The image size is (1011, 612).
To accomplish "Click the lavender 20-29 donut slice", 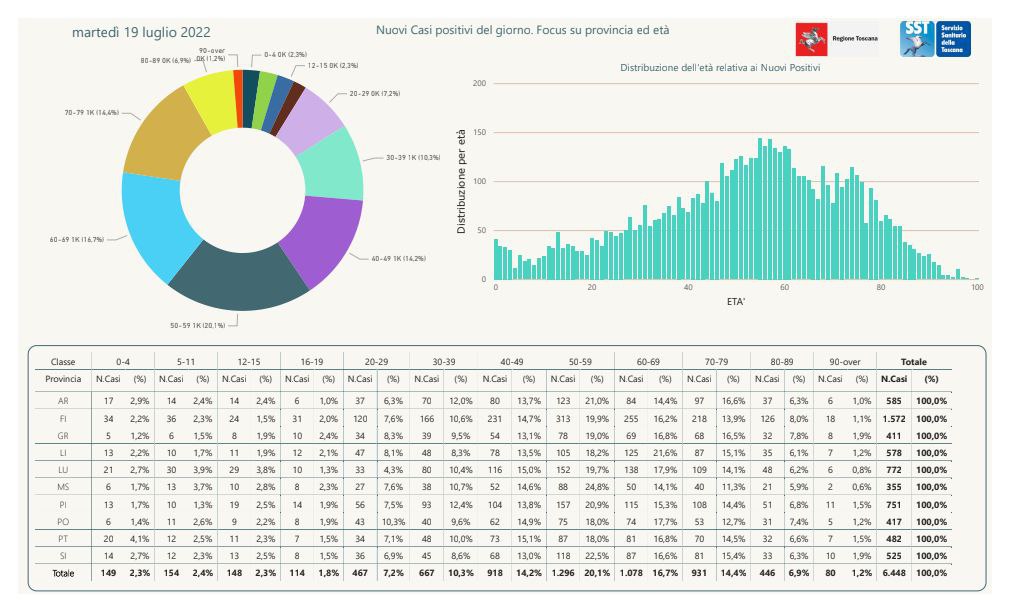I will 308,116.
